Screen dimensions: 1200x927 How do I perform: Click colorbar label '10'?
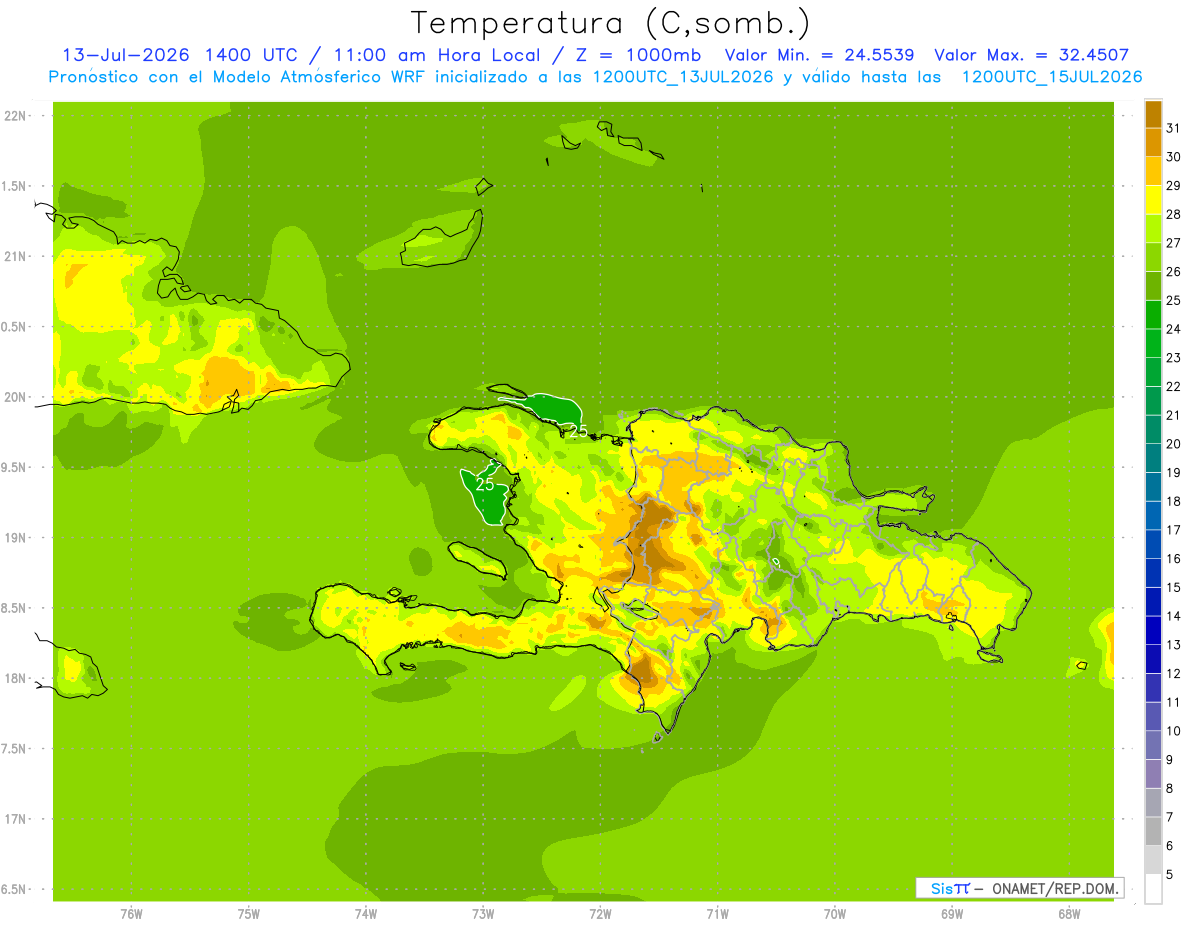point(1174,730)
